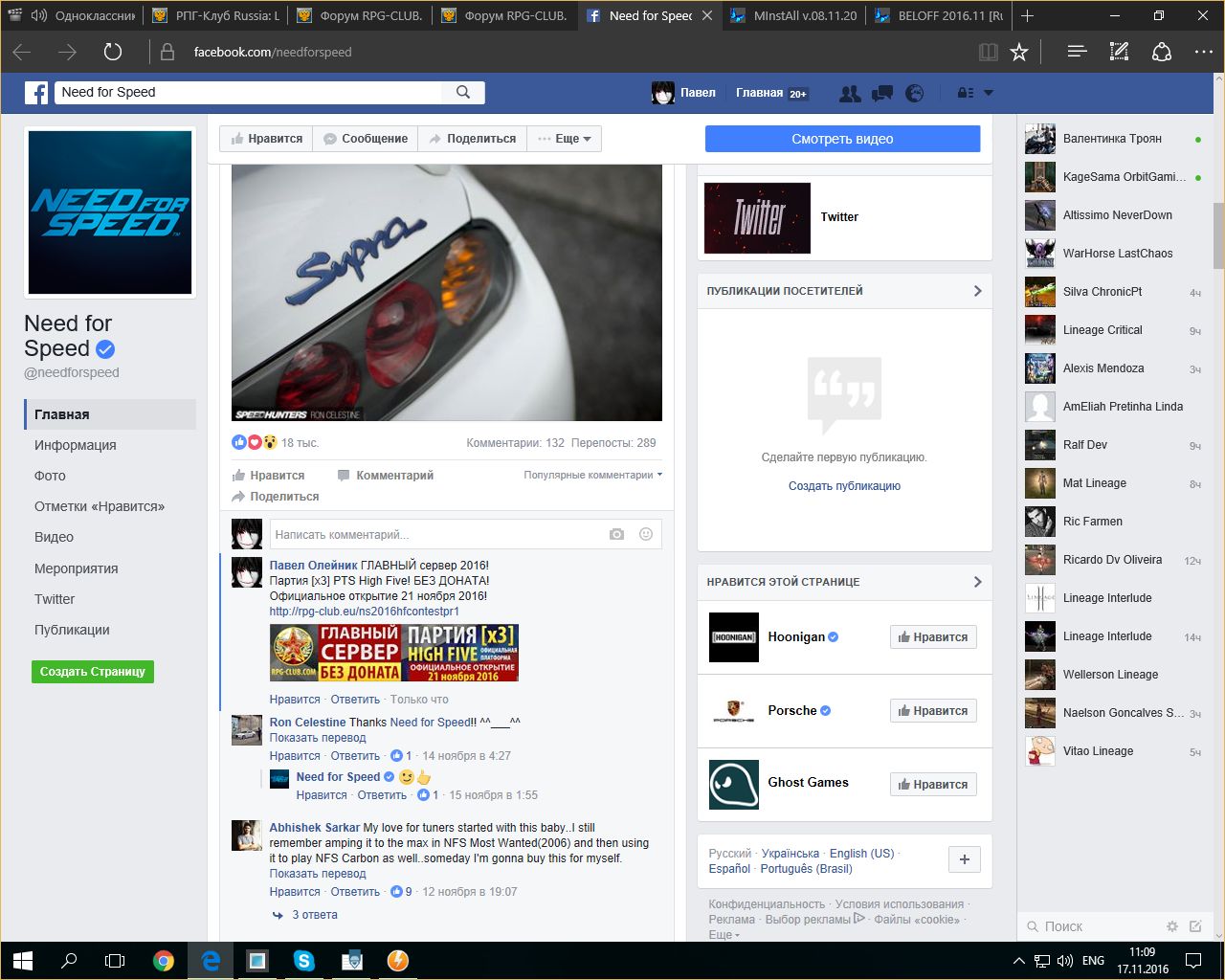Click browser back arrow
The width and height of the screenshot is (1225, 980).
click(x=22, y=52)
